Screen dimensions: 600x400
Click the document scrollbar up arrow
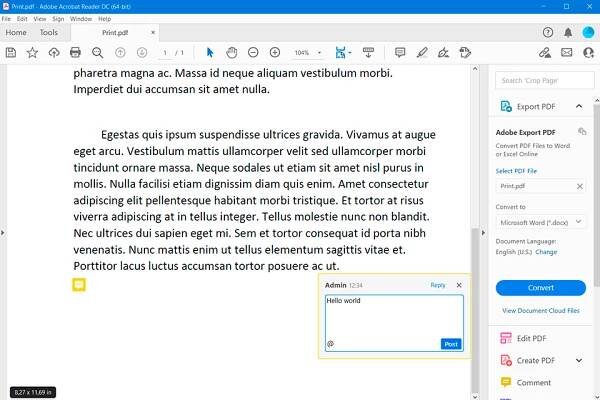click(475, 69)
